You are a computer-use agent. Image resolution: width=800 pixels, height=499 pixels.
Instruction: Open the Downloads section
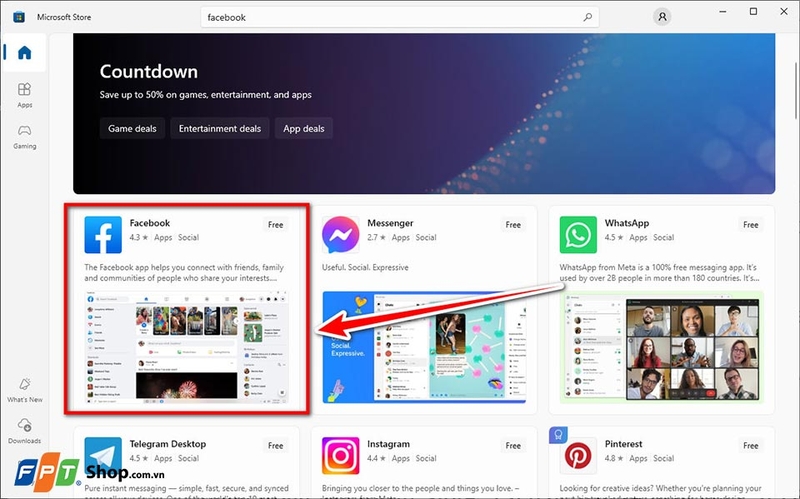pyautogui.click(x=24, y=431)
